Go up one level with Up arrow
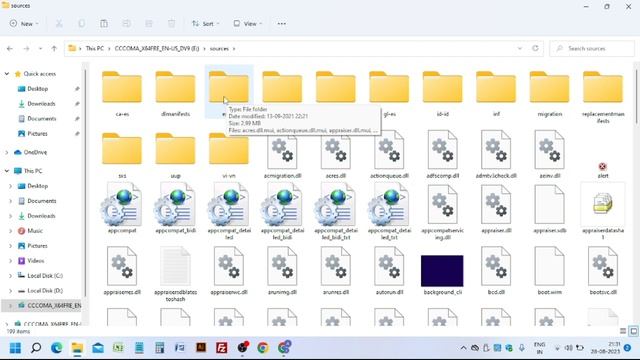This screenshot has width=640, height=360. click(54, 49)
